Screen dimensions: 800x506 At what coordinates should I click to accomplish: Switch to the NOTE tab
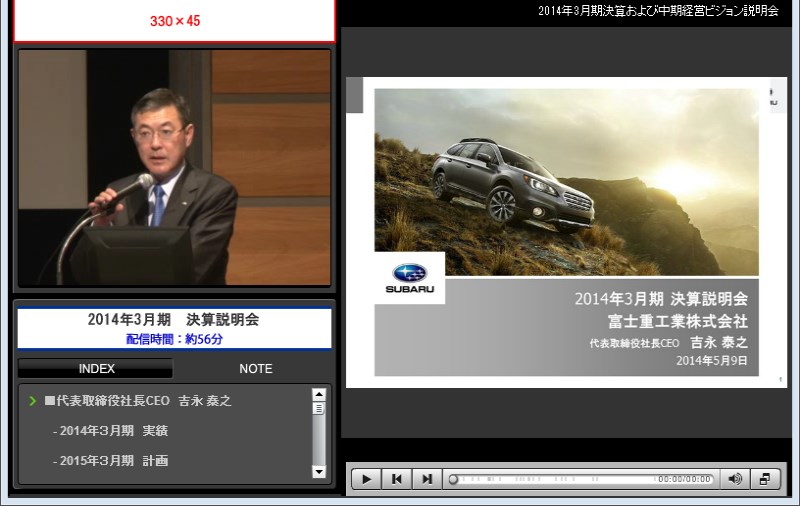point(256,368)
